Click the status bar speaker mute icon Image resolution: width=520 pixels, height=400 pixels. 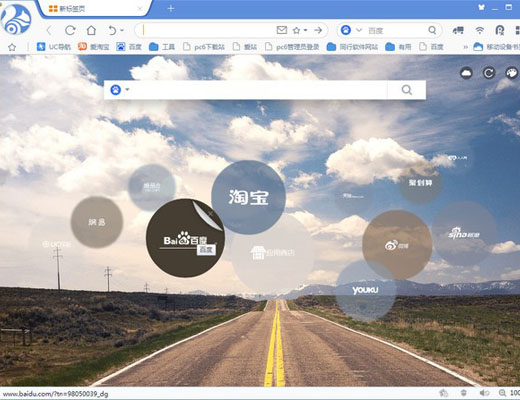pyautogui.click(x=484, y=393)
